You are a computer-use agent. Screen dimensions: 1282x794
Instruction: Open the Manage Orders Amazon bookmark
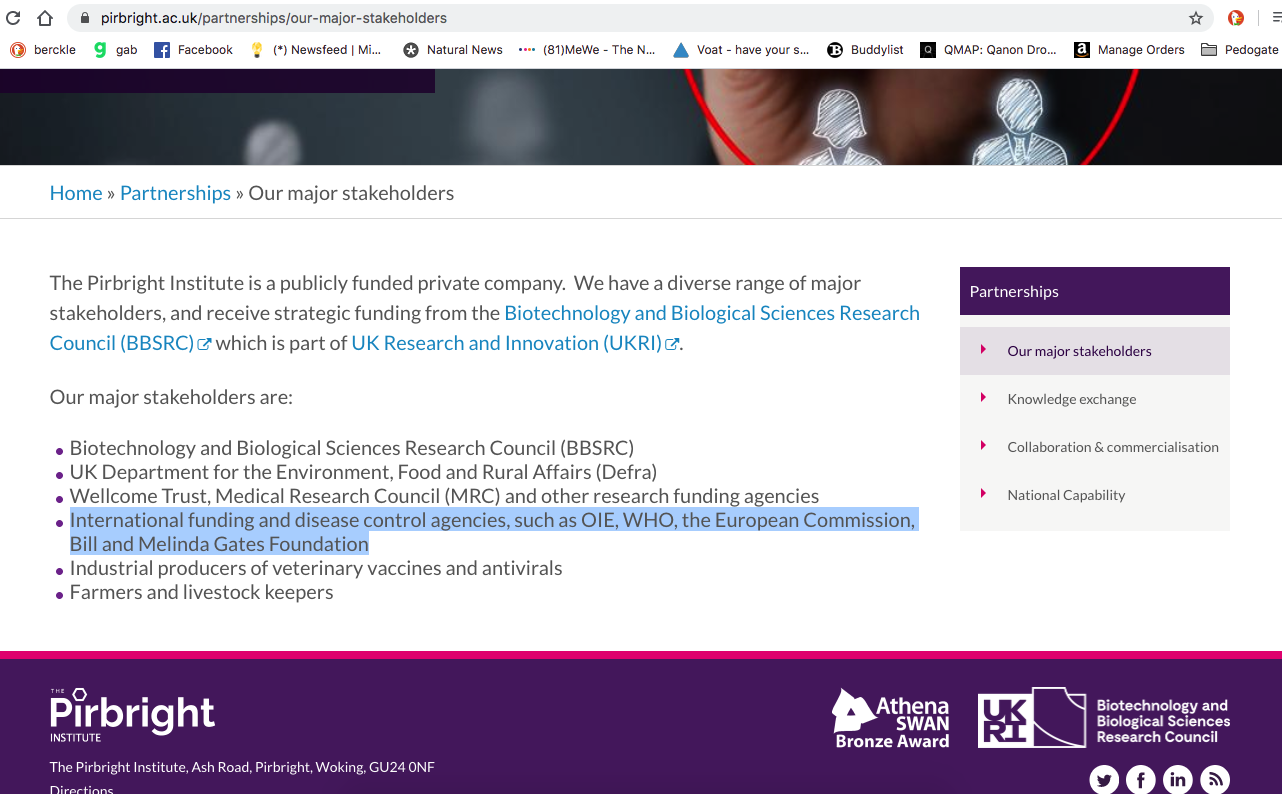click(x=1129, y=50)
